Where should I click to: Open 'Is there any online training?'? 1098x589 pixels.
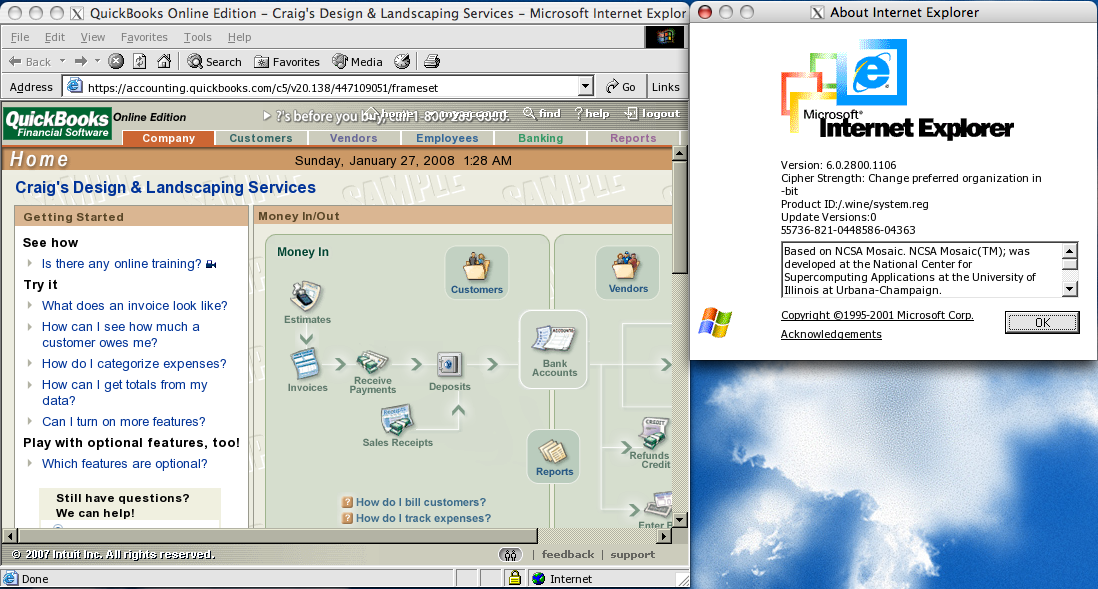(122, 264)
